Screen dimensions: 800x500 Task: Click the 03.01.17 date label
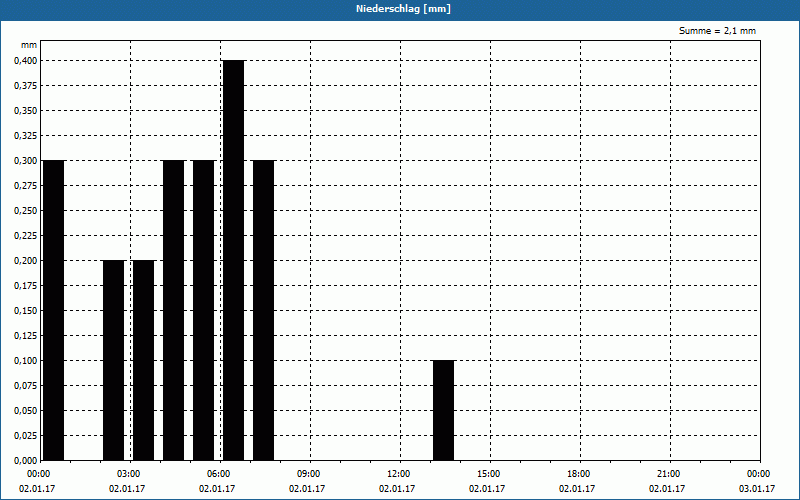pyautogui.click(x=757, y=489)
